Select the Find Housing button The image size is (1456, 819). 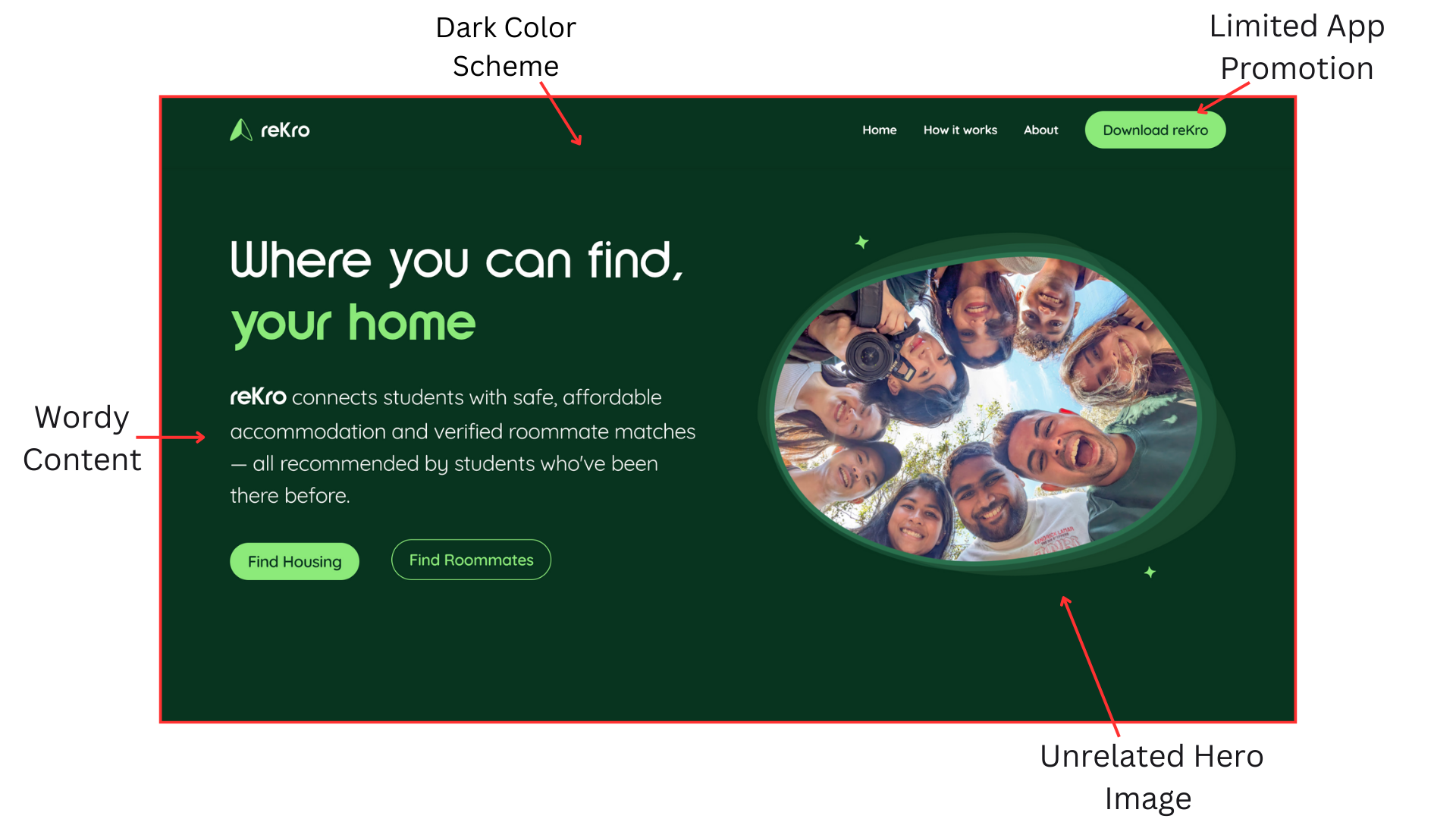tap(294, 561)
